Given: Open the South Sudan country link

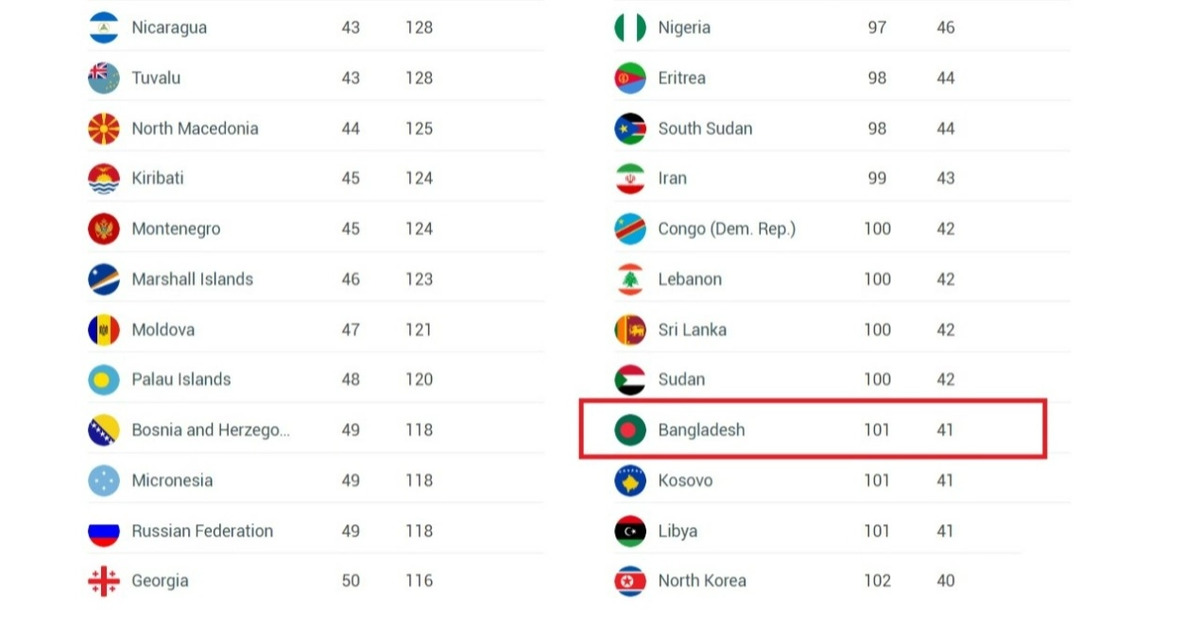Looking at the screenshot, I should [705, 128].
